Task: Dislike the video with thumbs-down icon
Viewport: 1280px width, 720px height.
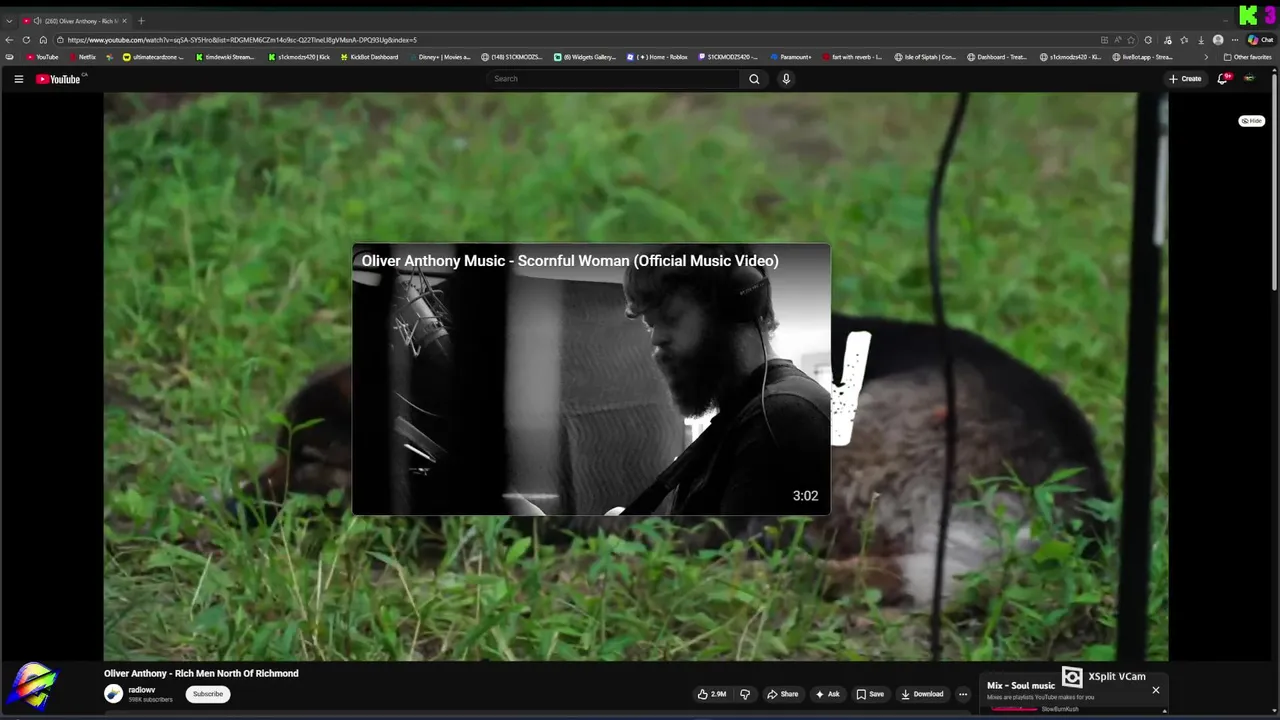Action: point(744,694)
